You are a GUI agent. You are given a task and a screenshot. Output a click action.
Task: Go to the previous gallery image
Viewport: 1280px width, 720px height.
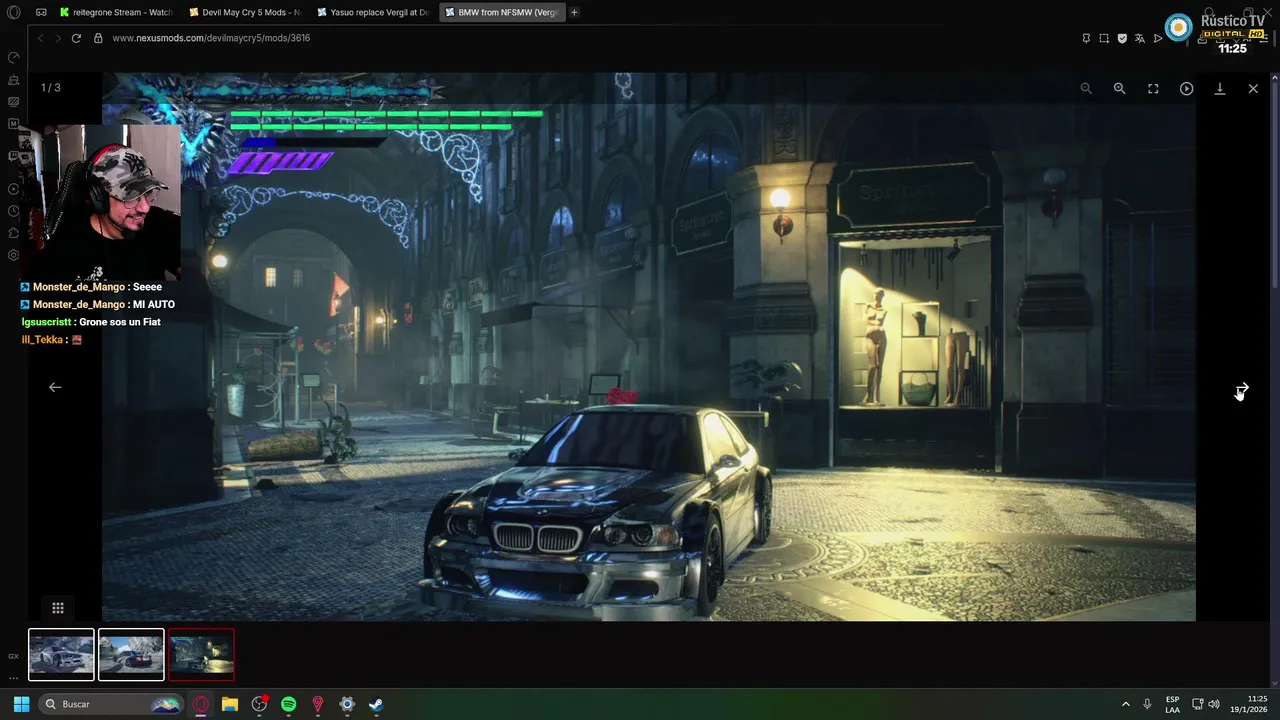click(55, 387)
